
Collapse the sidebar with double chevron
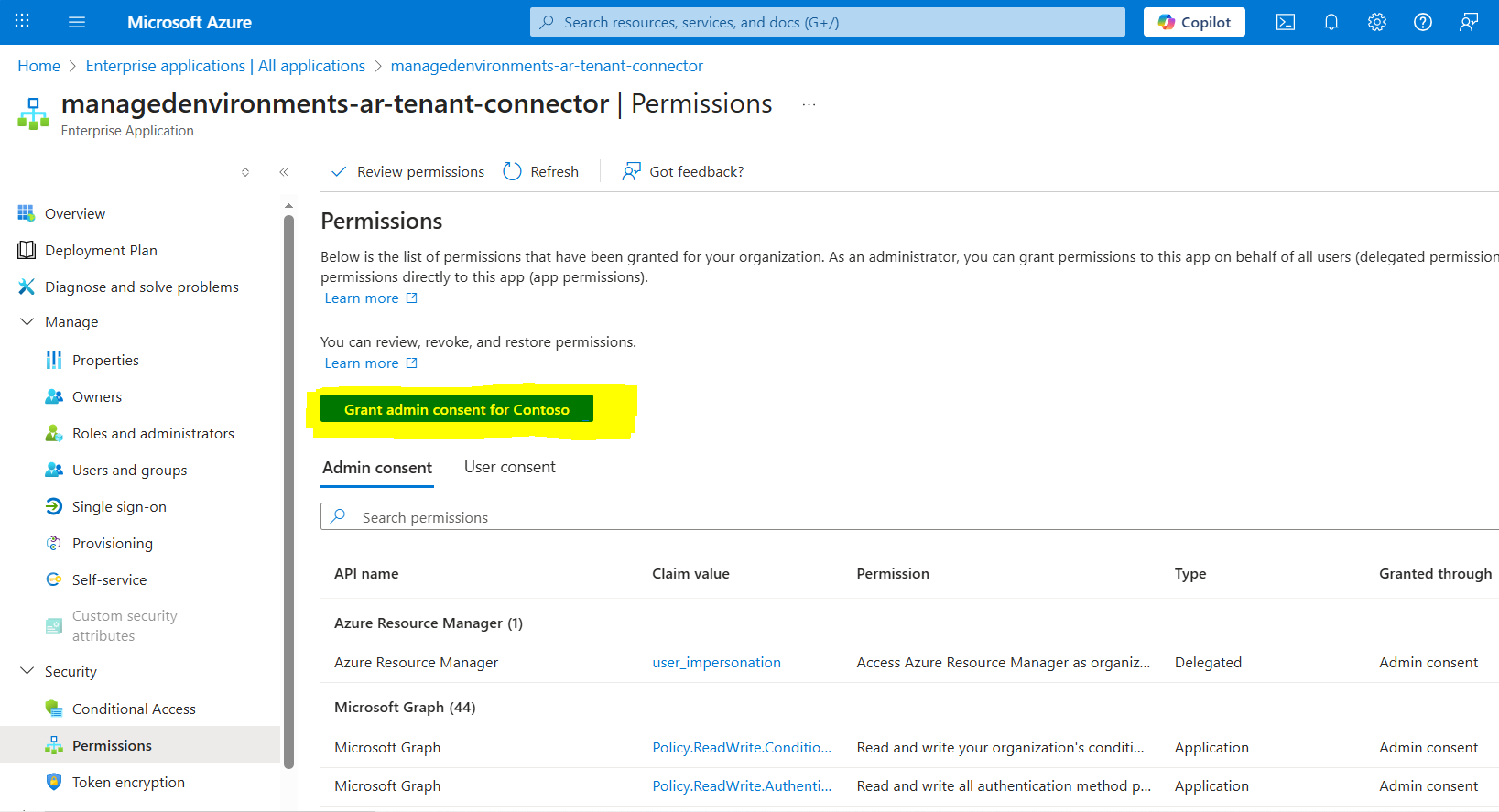(x=284, y=172)
